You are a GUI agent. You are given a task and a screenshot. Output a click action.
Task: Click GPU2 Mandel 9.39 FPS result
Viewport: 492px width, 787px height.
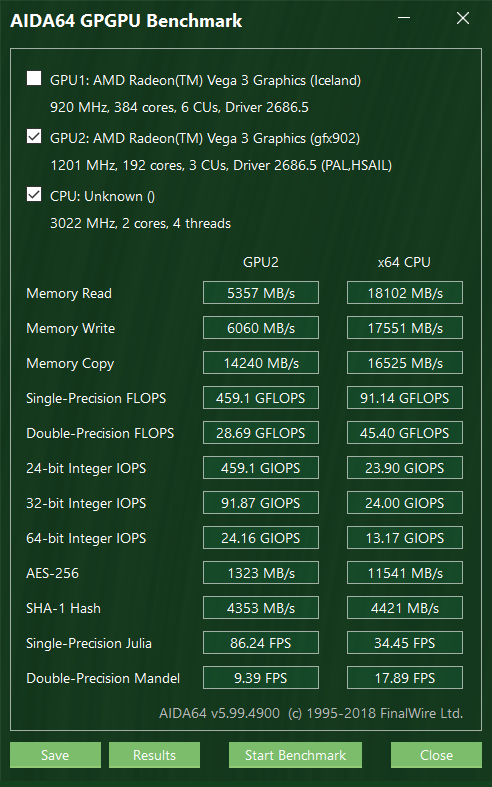[x=261, y=678]
